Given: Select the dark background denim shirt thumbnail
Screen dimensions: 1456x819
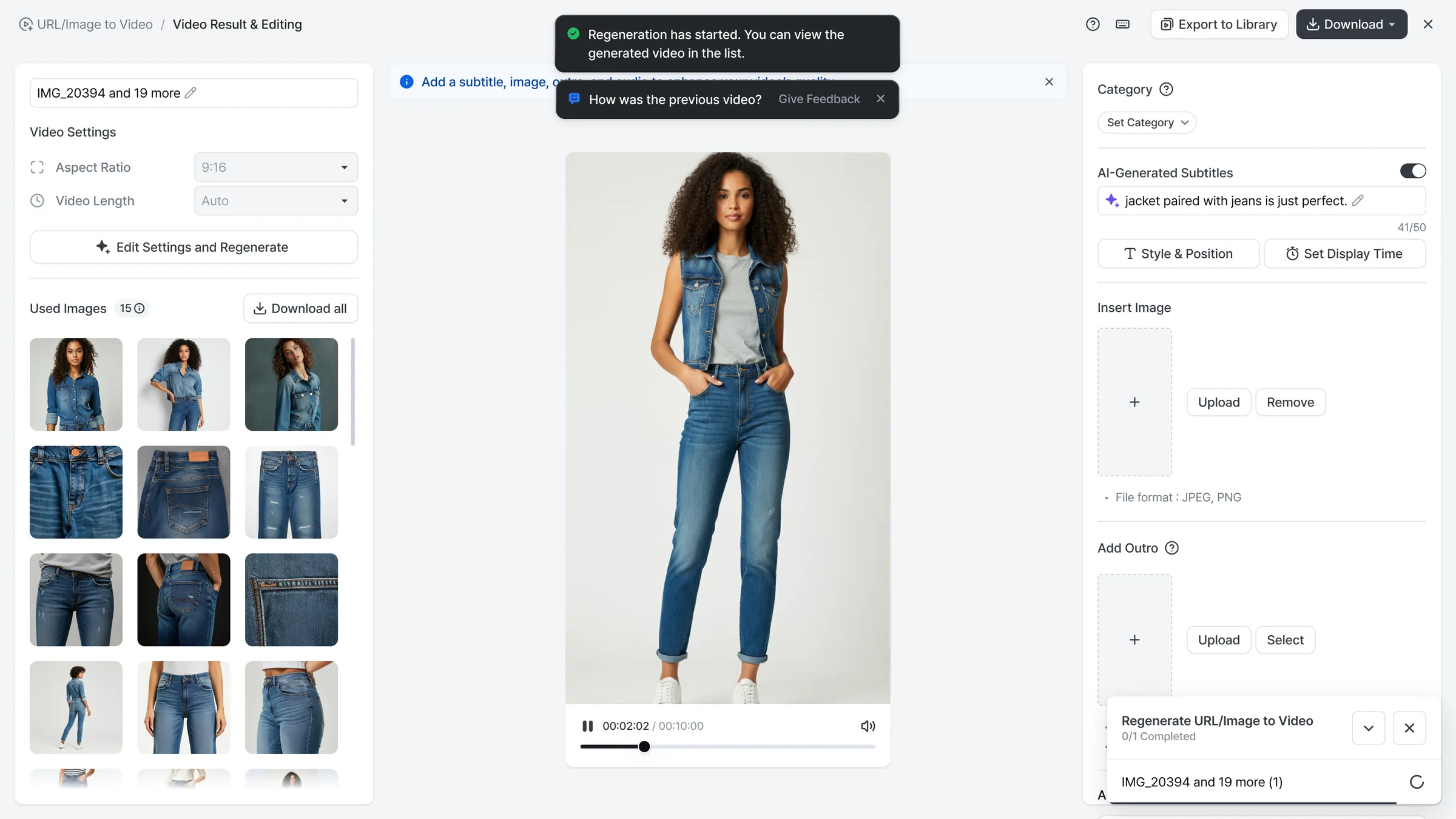Looking at the screenshot, I should [291, 384].
